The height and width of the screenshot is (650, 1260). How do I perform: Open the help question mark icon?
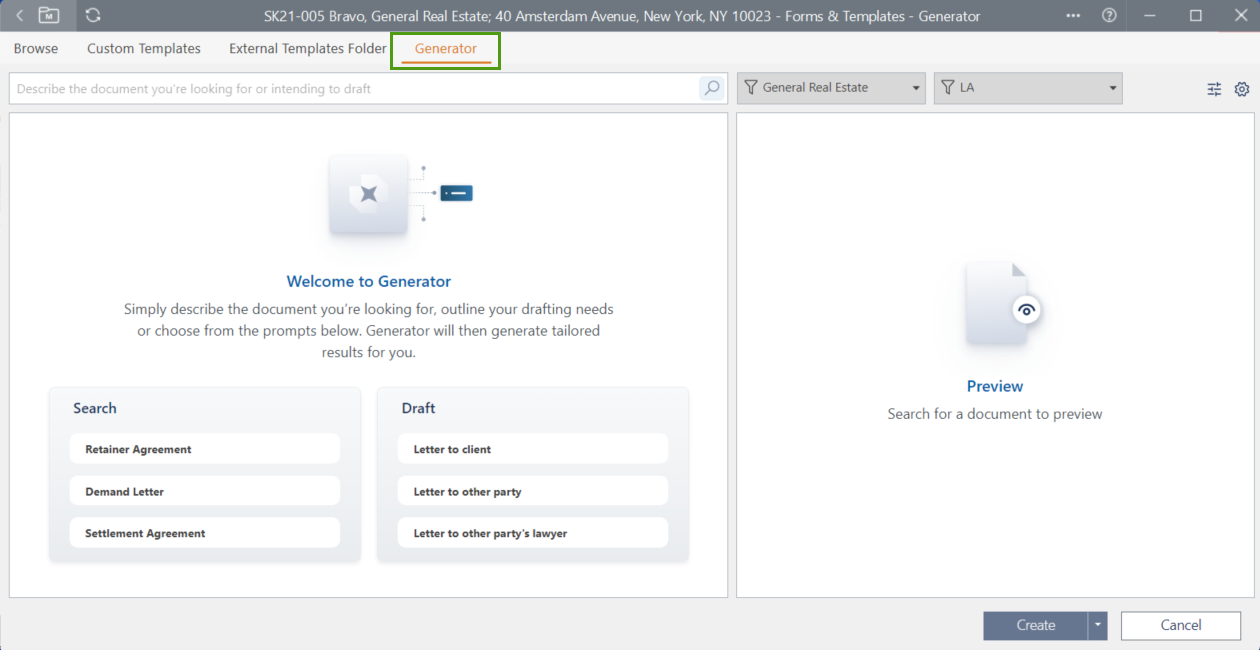(x=1109, y=16)
